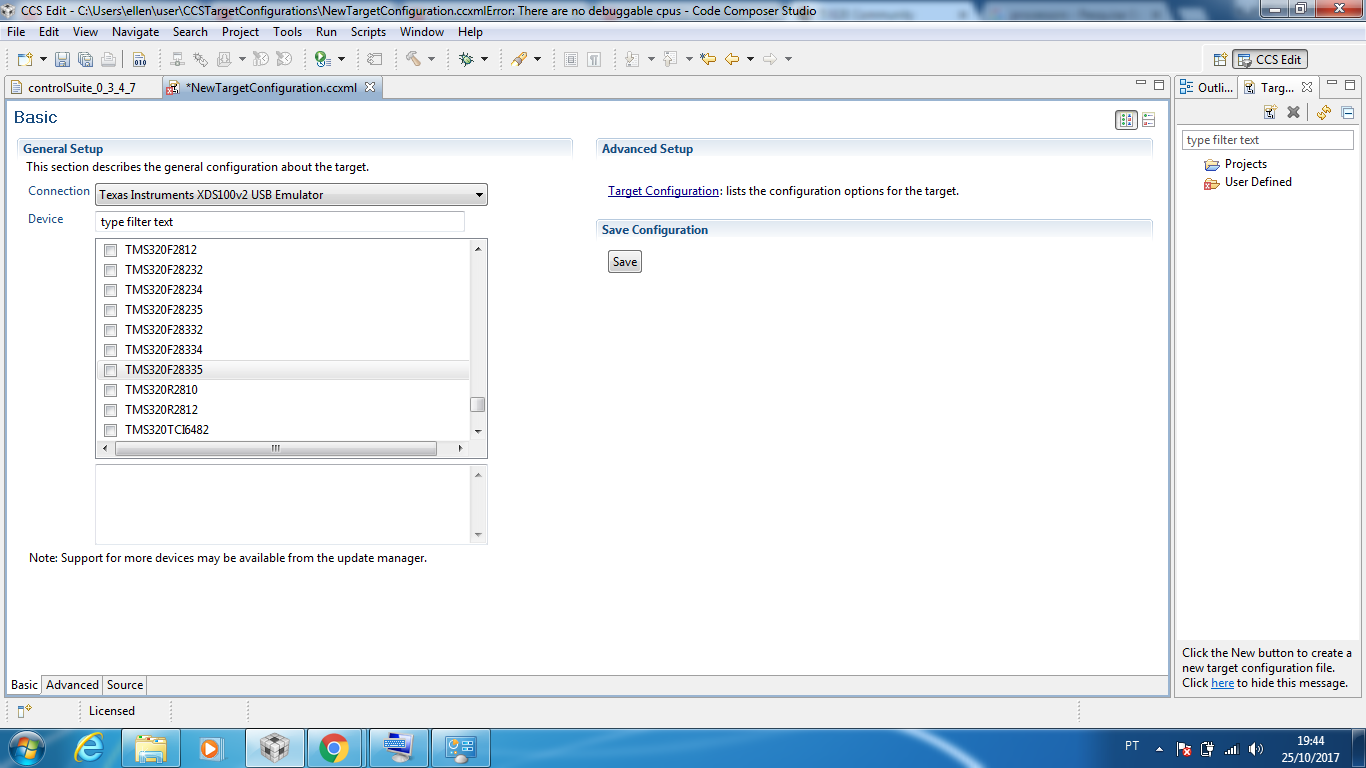Check the TMS320F28332 device checkbox
Image resolution: width=1366 pixels, height=768 pixels.
tap(111, 330)
